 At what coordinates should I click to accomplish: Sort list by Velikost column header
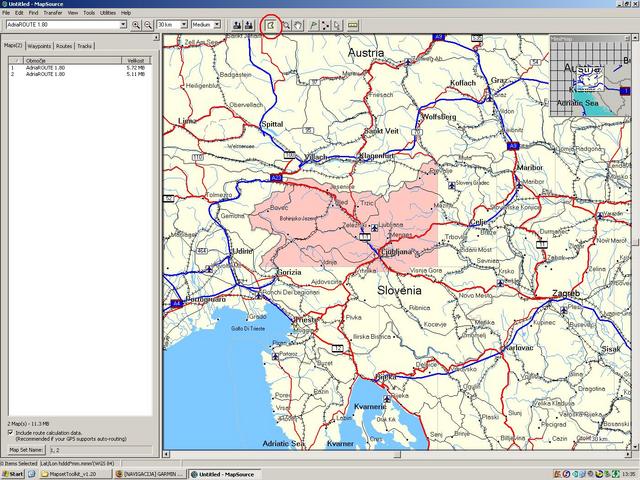tap(136, 60)
